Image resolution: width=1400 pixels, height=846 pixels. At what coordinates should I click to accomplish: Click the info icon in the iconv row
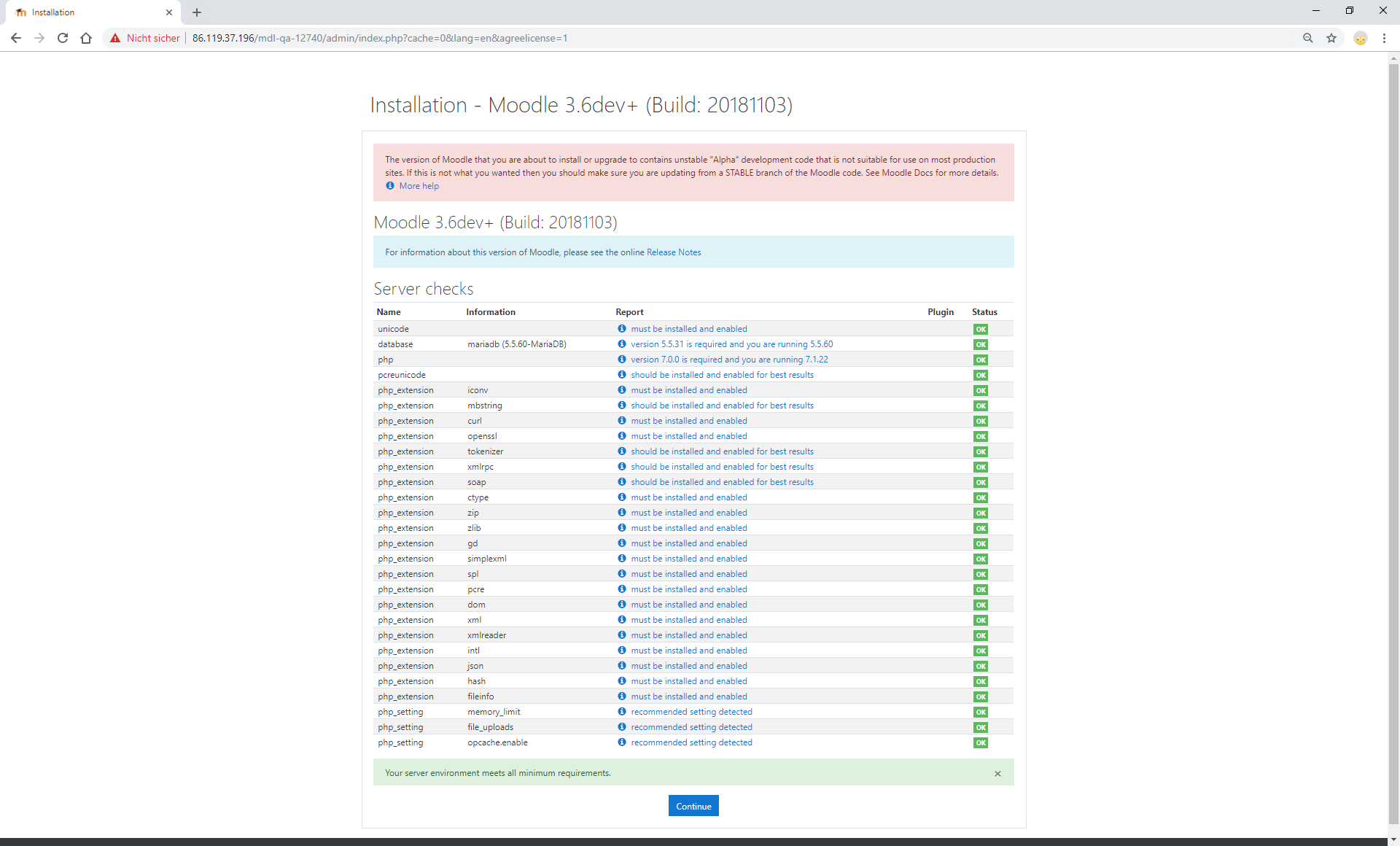pos(622,390)
